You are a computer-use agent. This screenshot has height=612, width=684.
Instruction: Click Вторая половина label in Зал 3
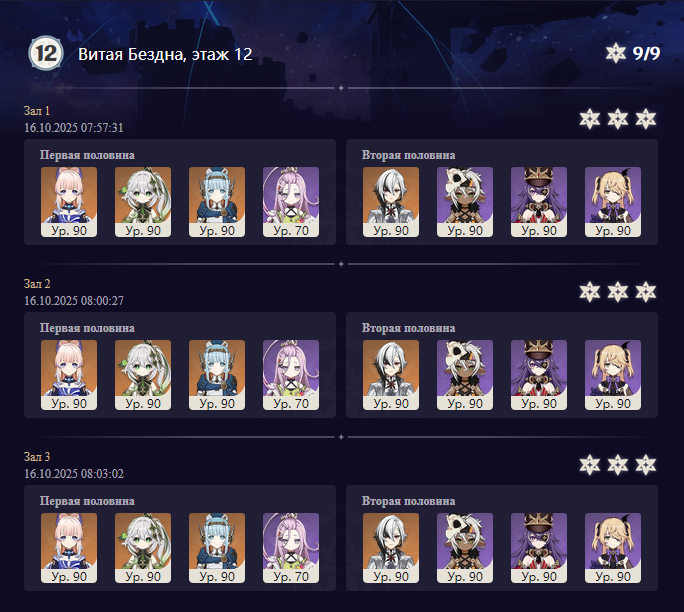(x=408, y=501)
